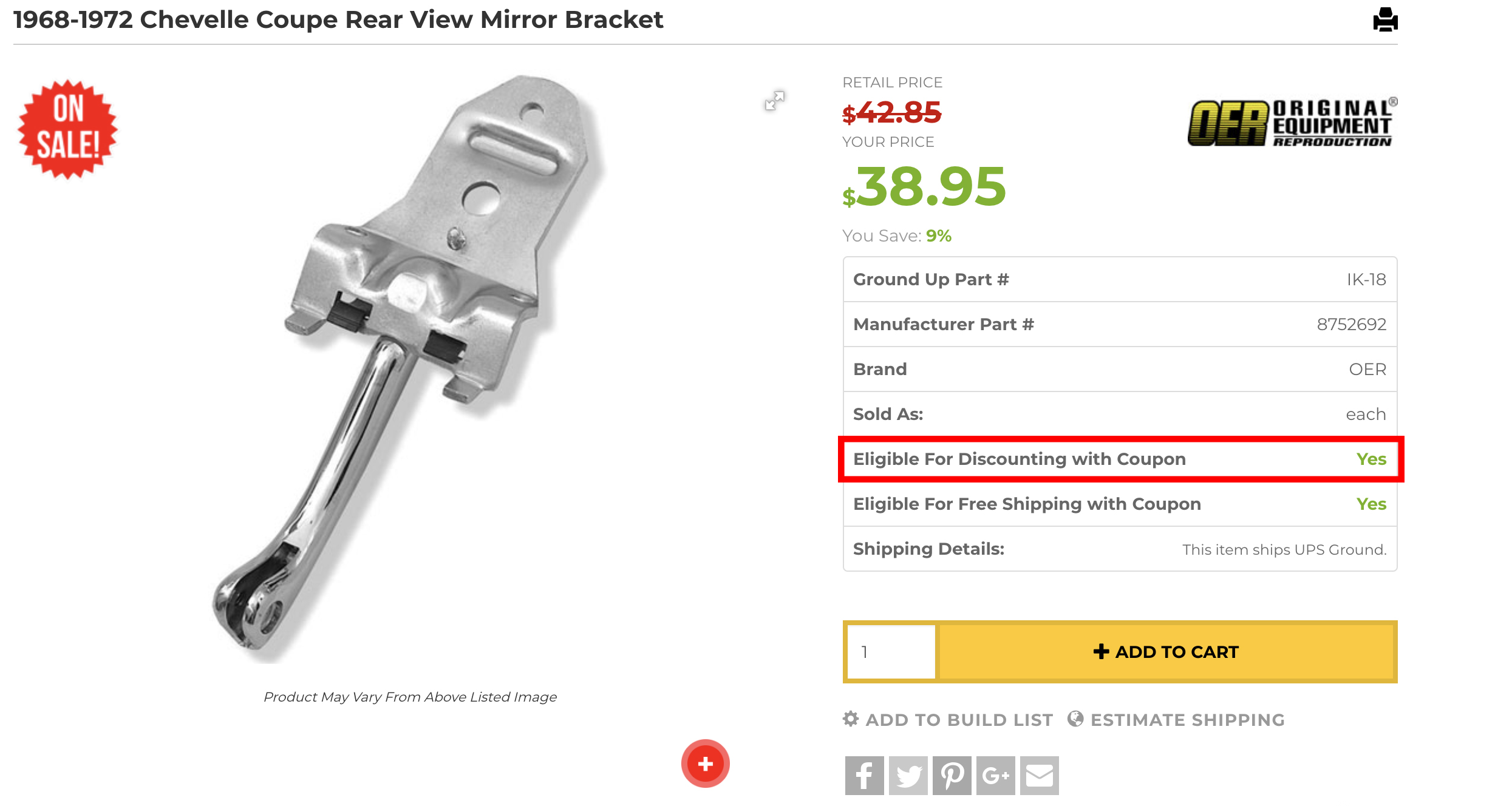Screen dimensions: 1512x806
Task: Click the On Sale badge
Action: point(67,129)
